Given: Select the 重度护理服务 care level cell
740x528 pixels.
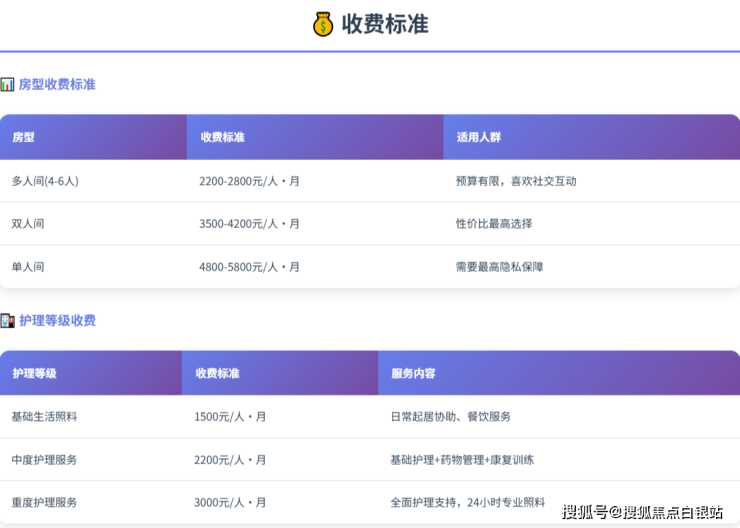Looking at the screenshot, I should pos(44,502).
